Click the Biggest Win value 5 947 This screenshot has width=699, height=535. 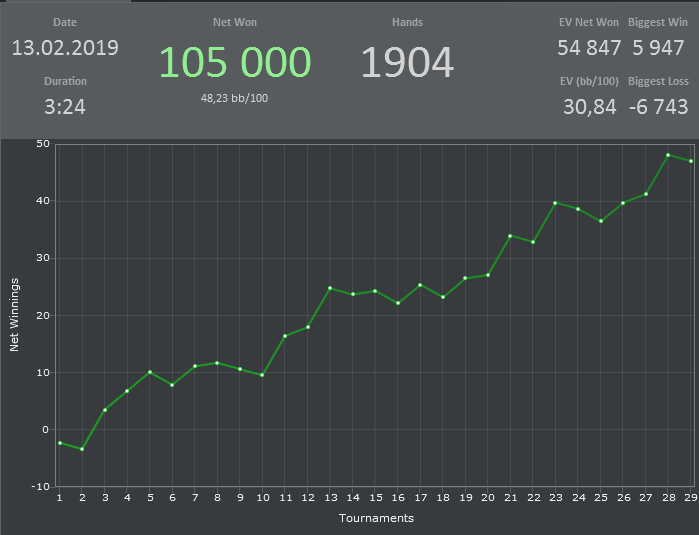pyautogui.click(x=658, y=48)
